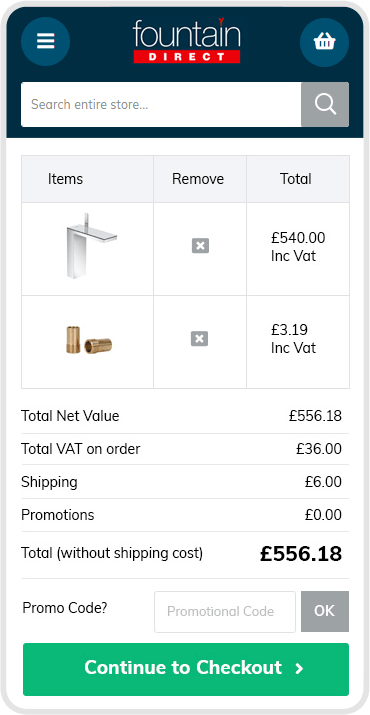Viewport: 370px width, 715px height.
Task: Open the brass connector product thumbnail
Action: point(89,340)
